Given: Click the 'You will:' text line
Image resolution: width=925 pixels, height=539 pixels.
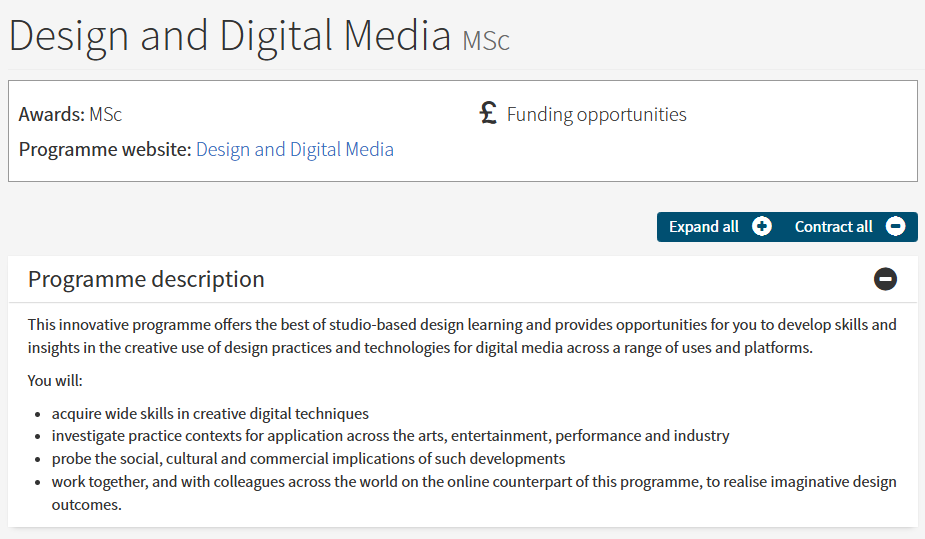Looking at the screenshot, I should click(55, 381).
